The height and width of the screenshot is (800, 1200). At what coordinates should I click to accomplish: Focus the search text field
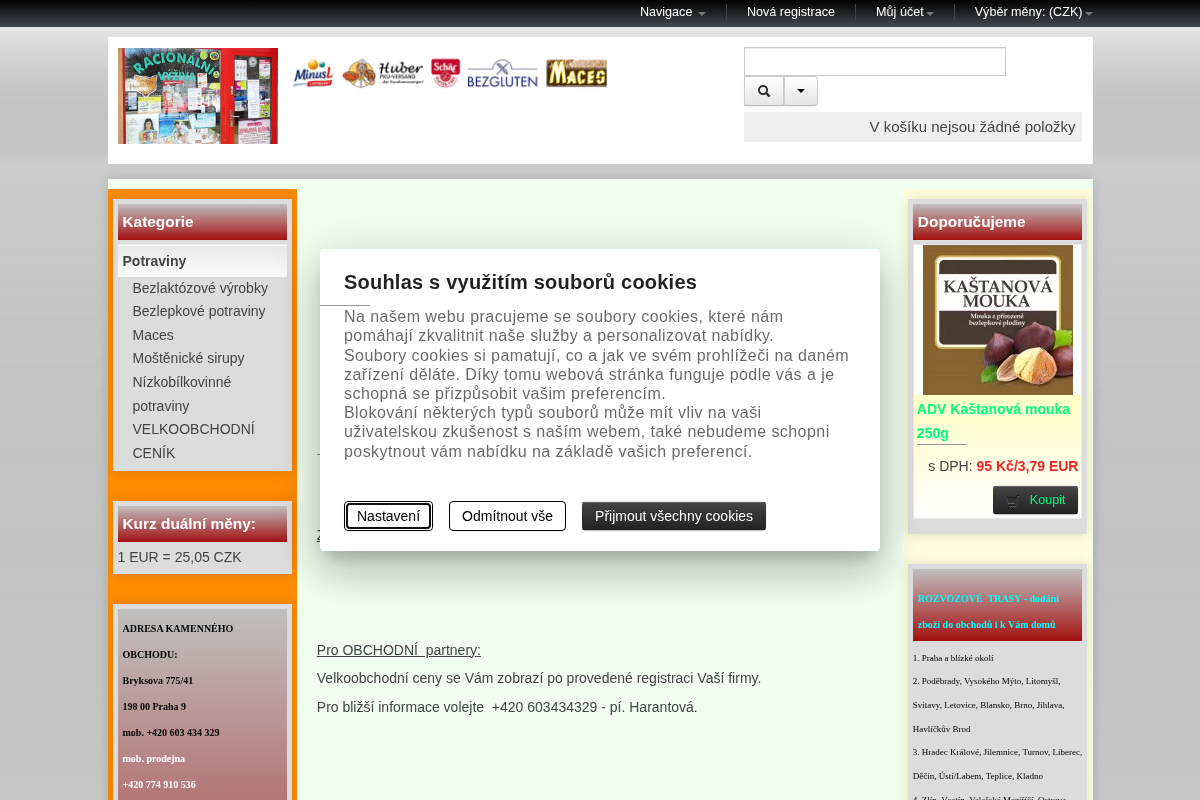pos(875,61)
